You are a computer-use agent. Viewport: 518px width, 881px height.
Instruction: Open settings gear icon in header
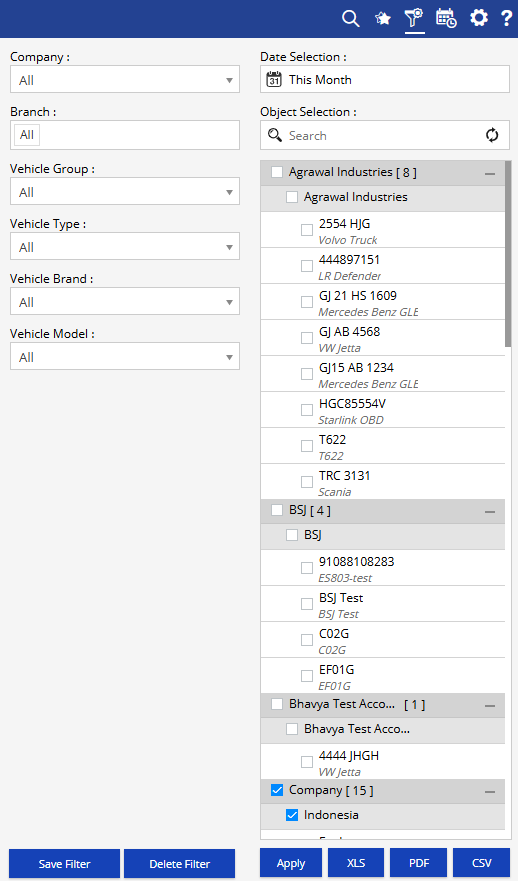(x=479, y=18)
